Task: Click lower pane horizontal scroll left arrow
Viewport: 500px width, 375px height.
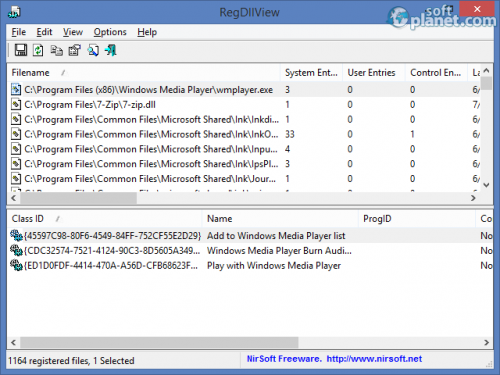Action: tap(14, 342)
